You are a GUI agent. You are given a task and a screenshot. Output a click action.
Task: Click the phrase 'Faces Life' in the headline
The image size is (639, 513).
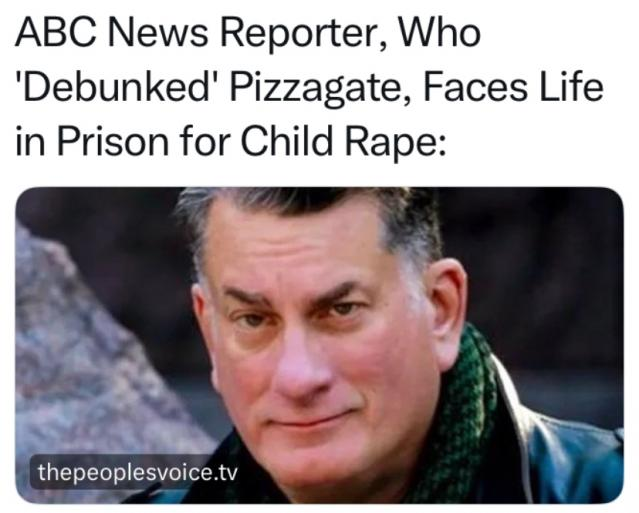click(x=513, y=87)
